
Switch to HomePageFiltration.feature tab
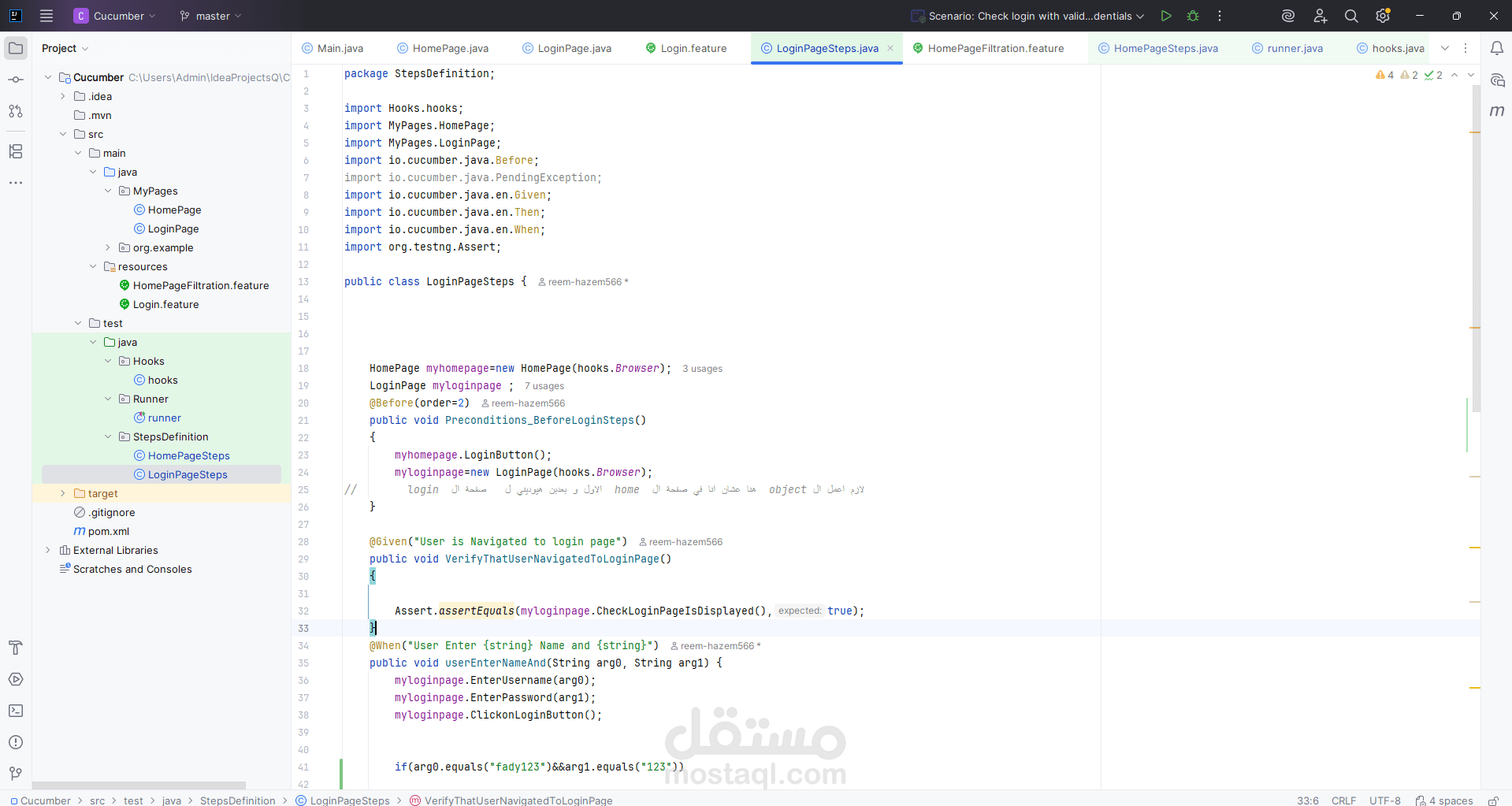pos(988,48)
